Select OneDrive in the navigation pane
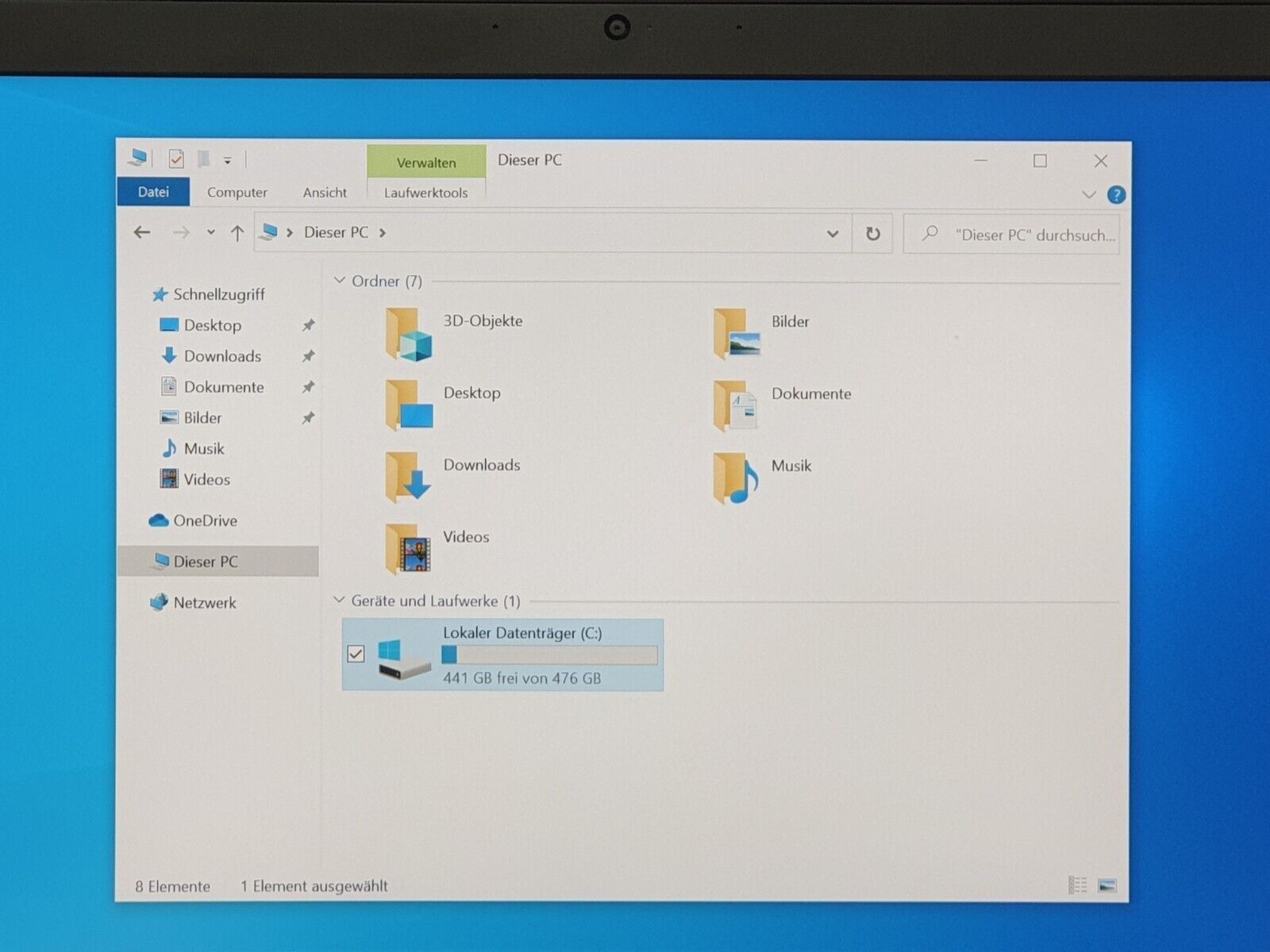This screenshot has width=1270, height=952. tap(205, 521)
